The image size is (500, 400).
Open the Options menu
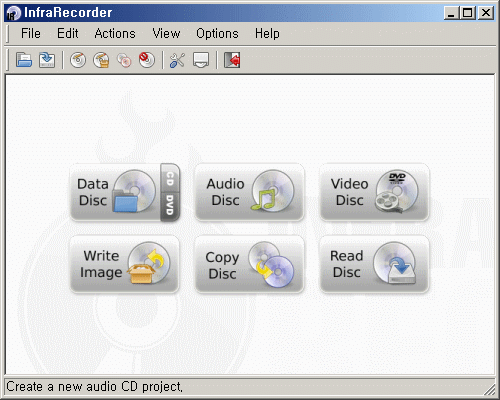pyautogui.click(x=217, y=34)
